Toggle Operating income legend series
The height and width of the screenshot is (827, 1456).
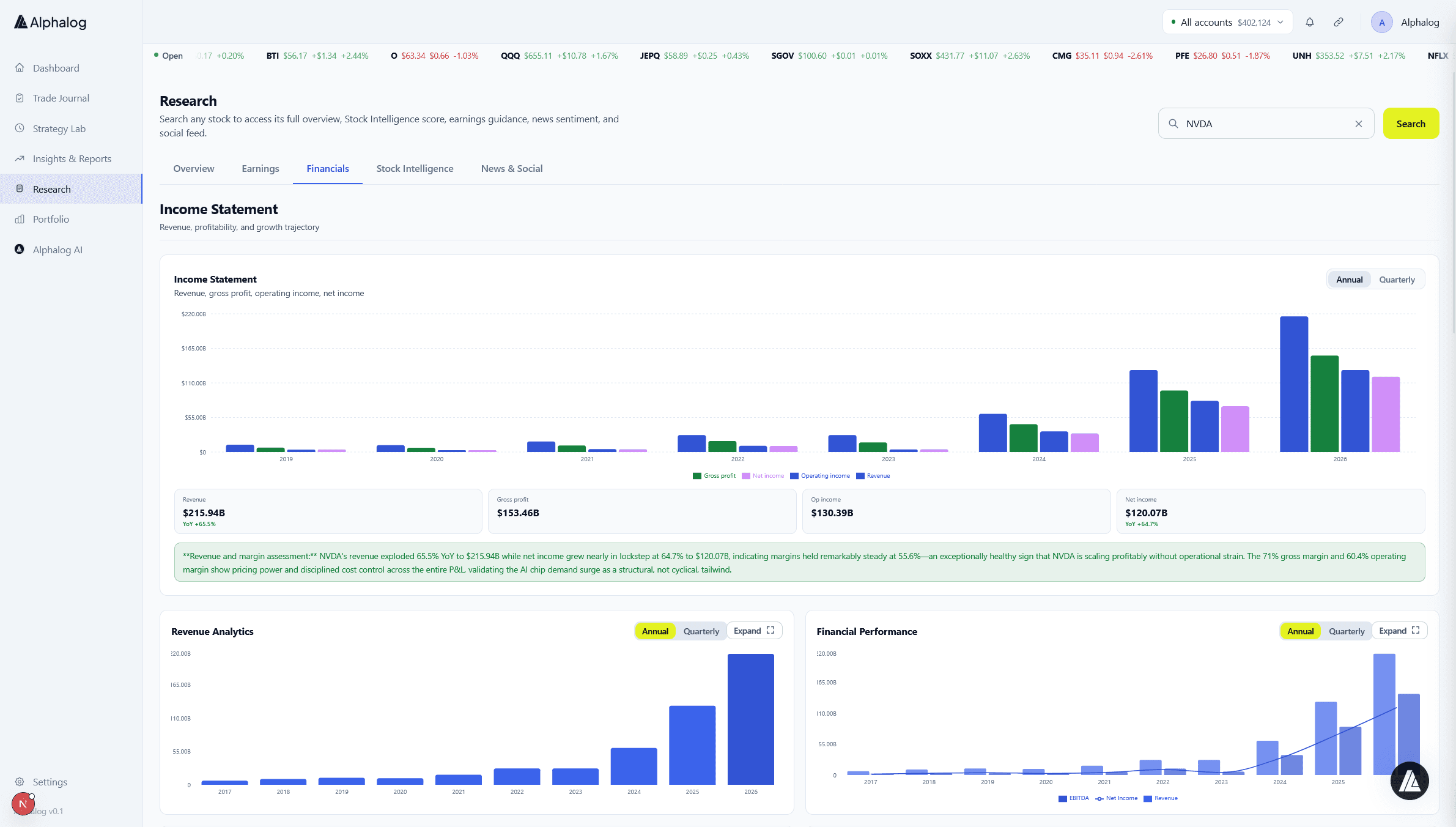click(819, 476)
